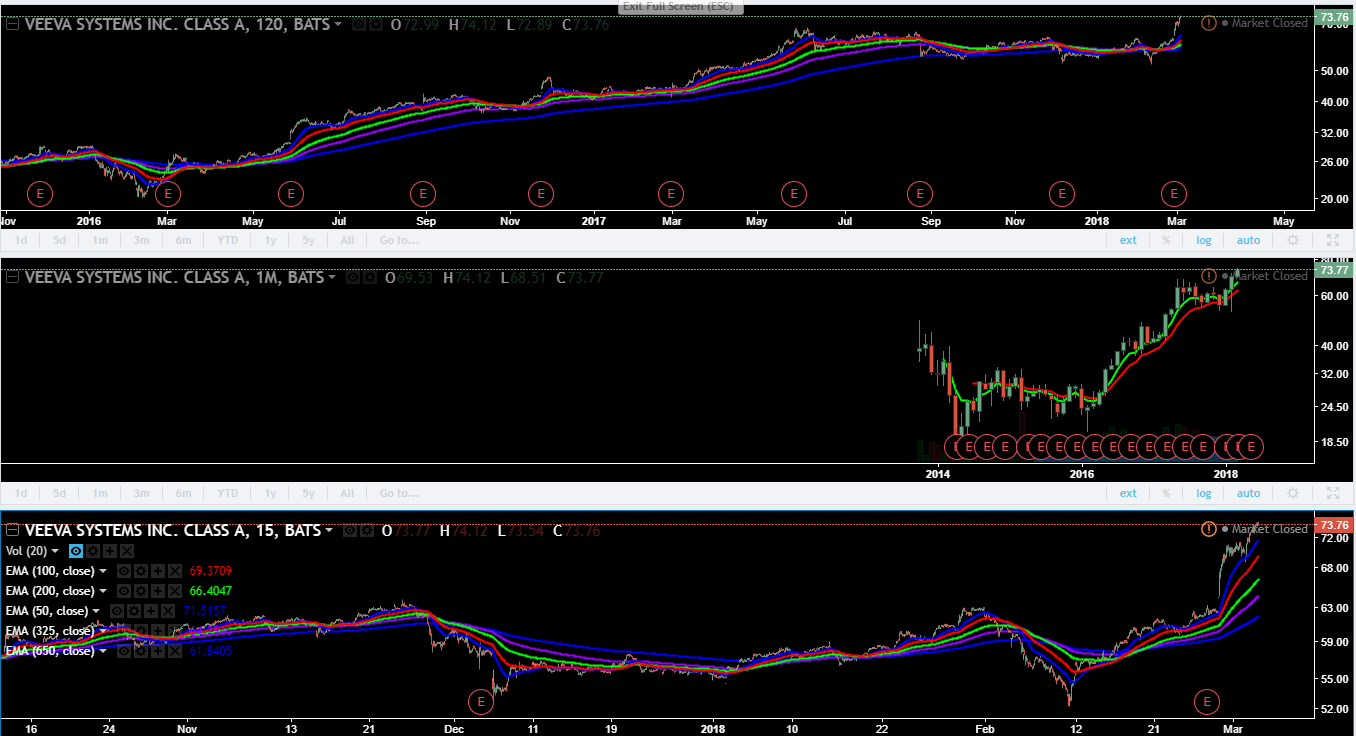The height and width of the screenshot is (736, 1356).
Task: Click plus icon next to Vol (20)
Action: click(x=110, y=551)
